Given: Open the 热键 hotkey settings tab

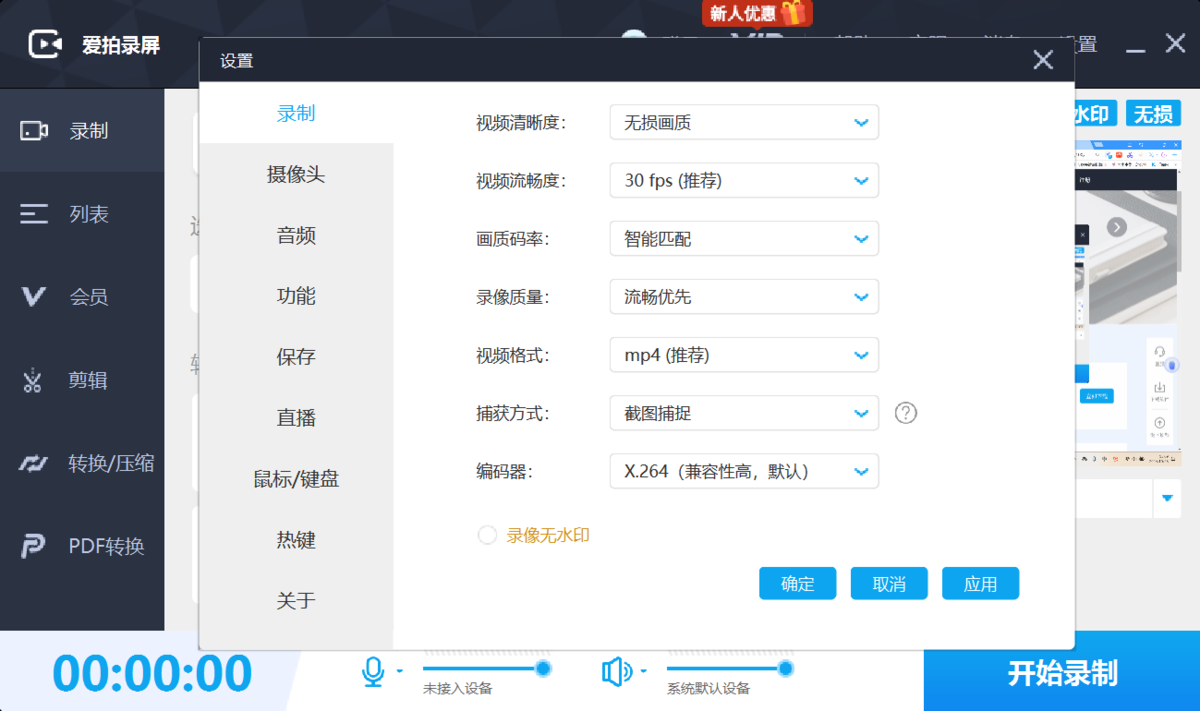Looking at the screenshot, I should coord(294,540).
